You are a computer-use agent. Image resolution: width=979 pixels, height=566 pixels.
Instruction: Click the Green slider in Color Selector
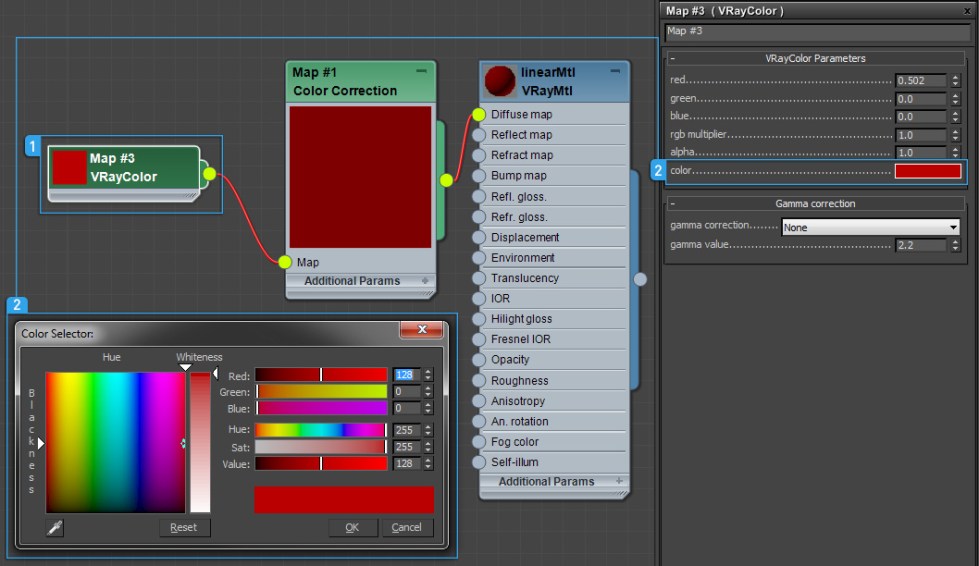click(321, 391)
